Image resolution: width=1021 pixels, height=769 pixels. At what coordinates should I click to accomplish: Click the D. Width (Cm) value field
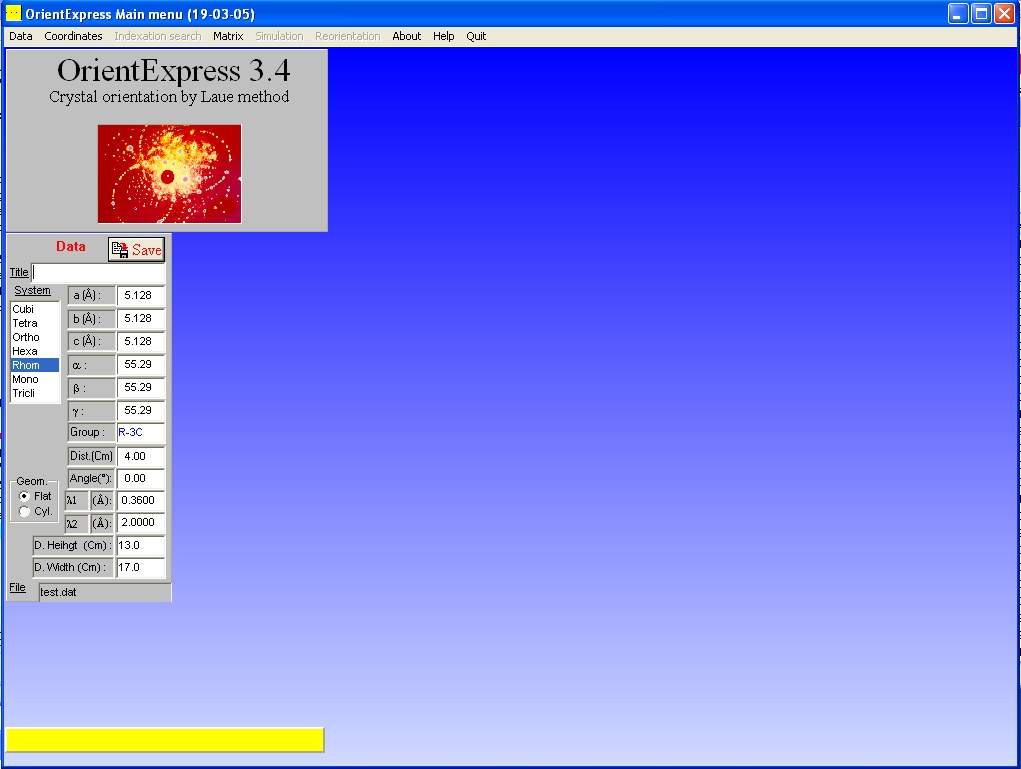141,568
